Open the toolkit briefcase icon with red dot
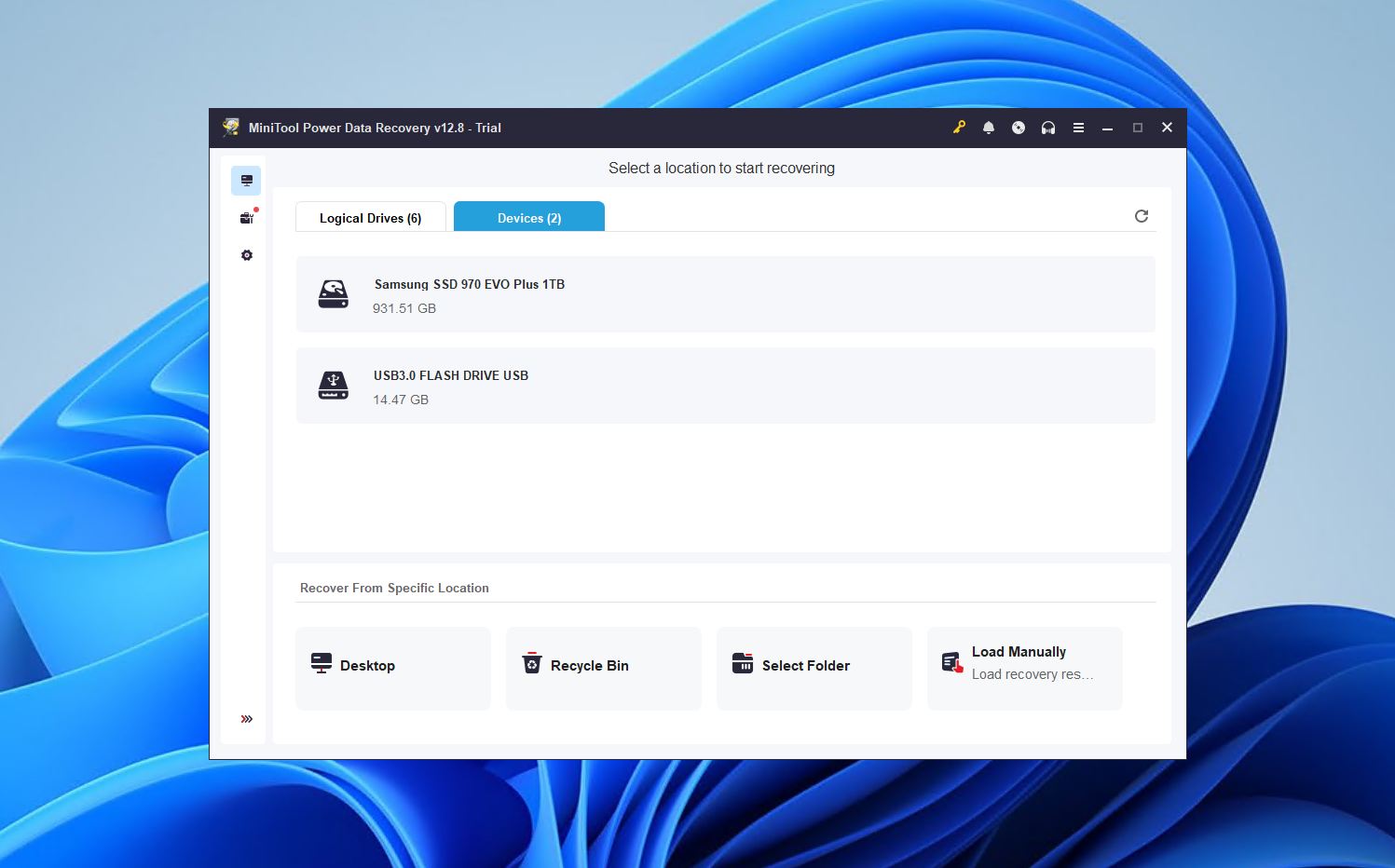 click(x=246, y=217)
